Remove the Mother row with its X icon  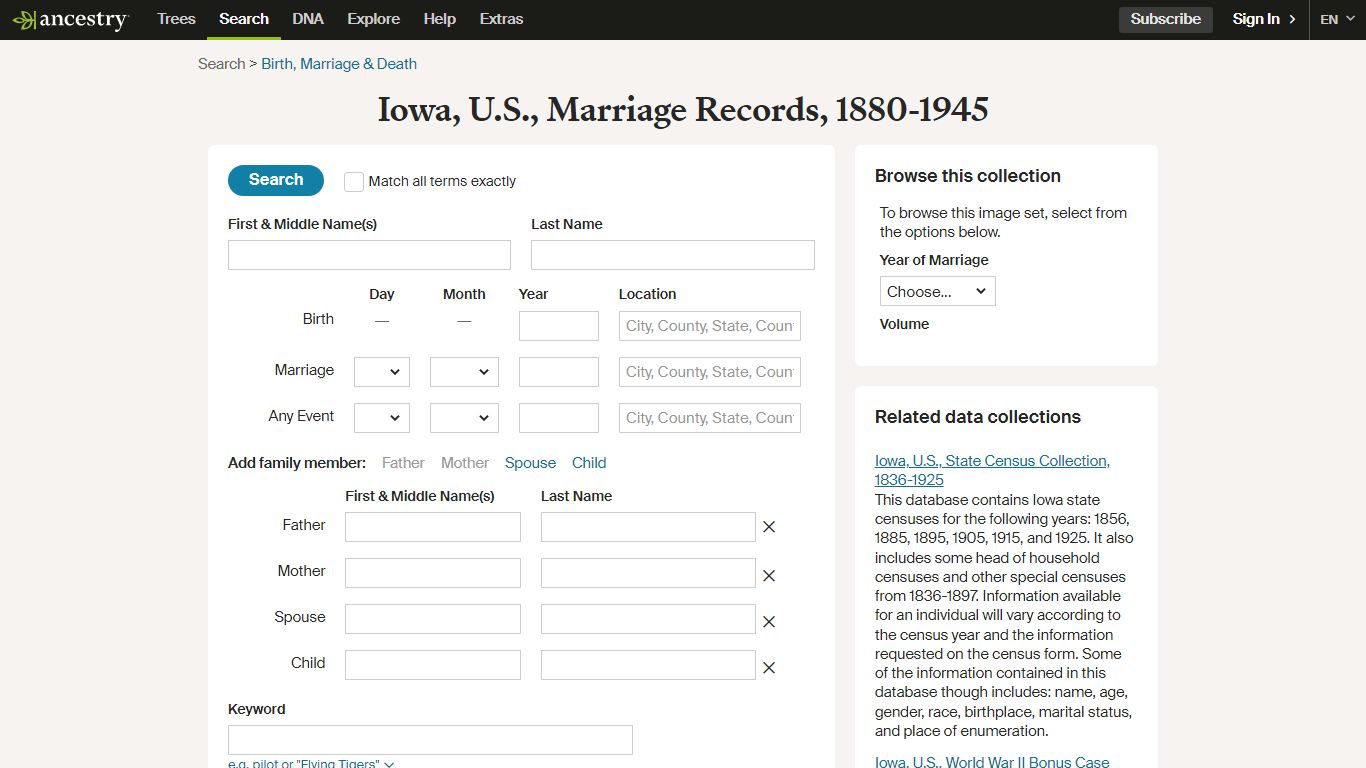pyautogui.click(x=769, y=576)
